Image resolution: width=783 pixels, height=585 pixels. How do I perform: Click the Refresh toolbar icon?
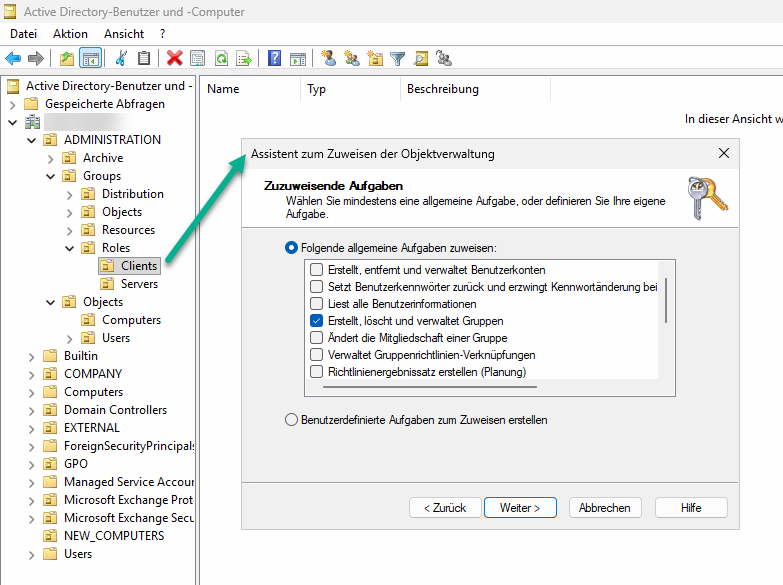tap(221, 59)
